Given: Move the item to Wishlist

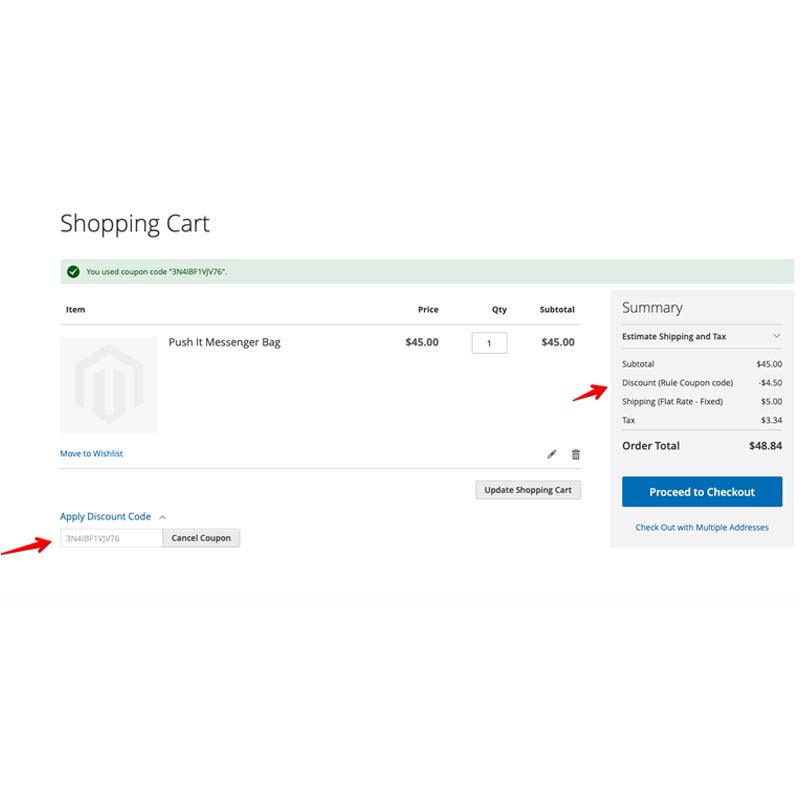Looking at the screenshot, I should pyautogui.click(x=92, y=454).
